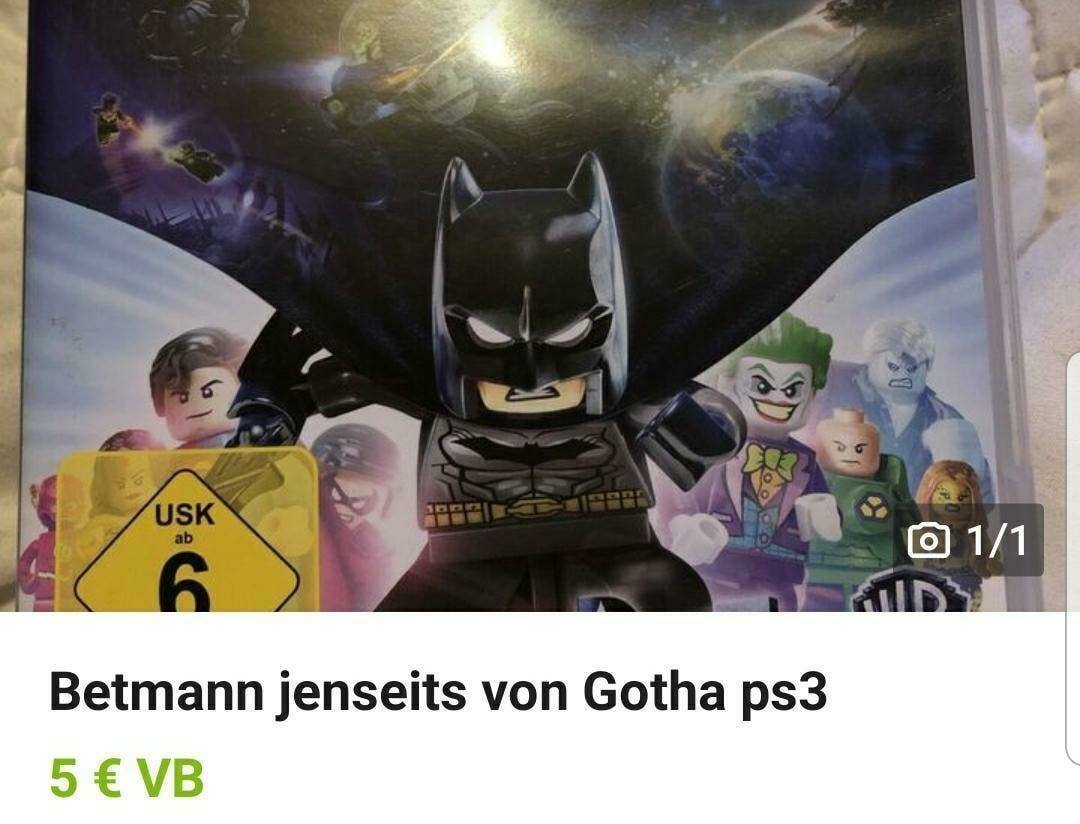1080x824 pixels.
Task: Click the Superman minifigure's face
Action: 196,393
